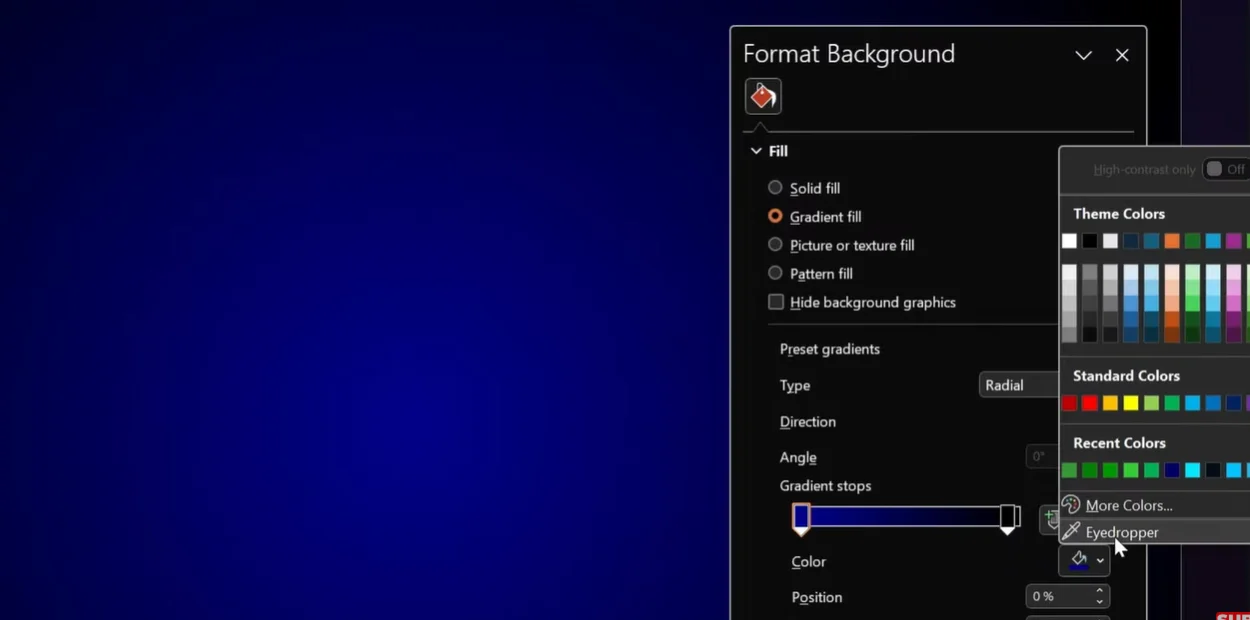Collapse the Fill section

[x=756, y=151]
